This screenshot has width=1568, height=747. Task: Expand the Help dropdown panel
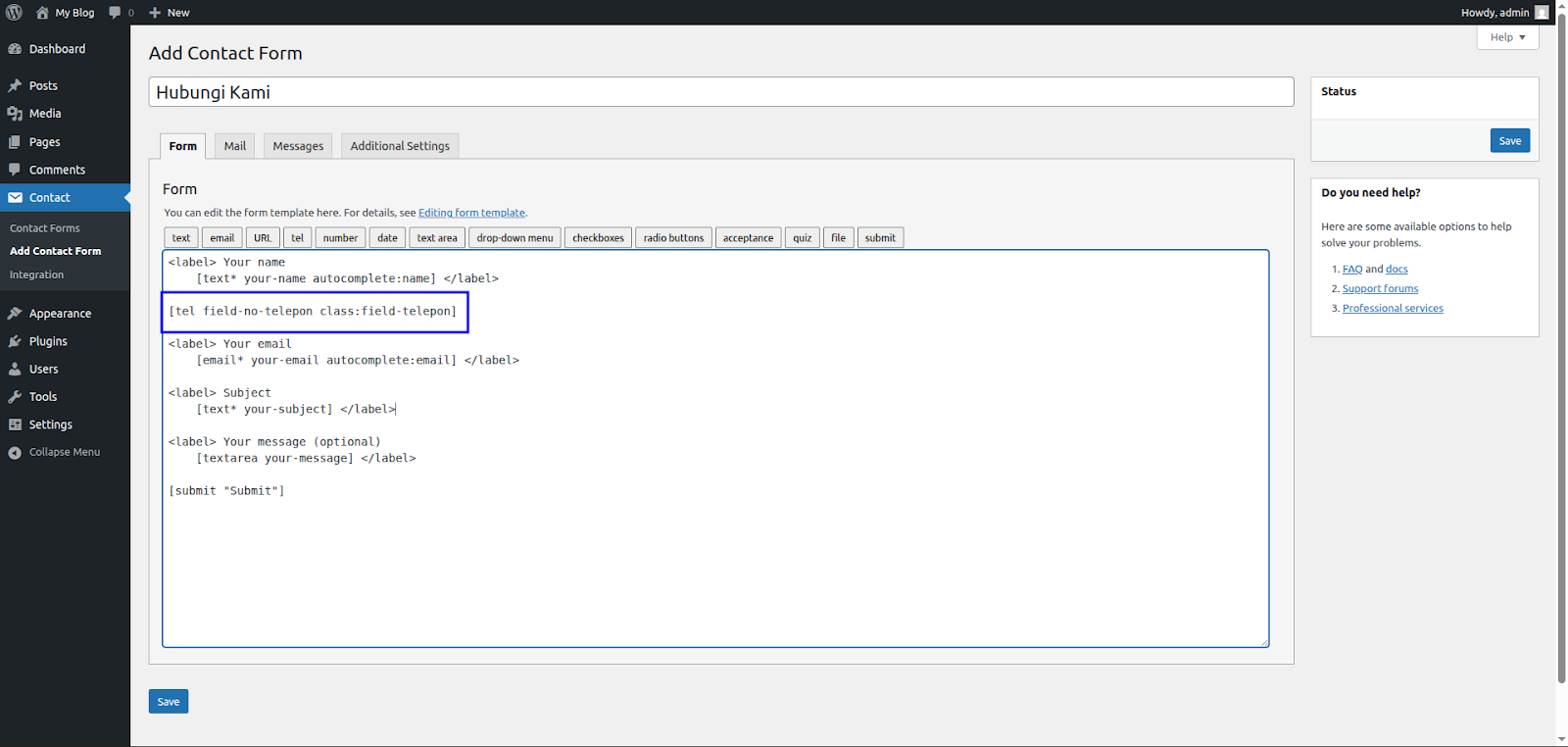(x=1507, y=37)
